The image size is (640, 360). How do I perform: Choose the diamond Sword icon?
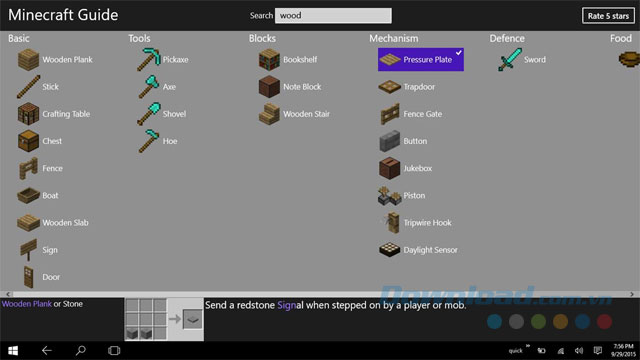(510, 60)
